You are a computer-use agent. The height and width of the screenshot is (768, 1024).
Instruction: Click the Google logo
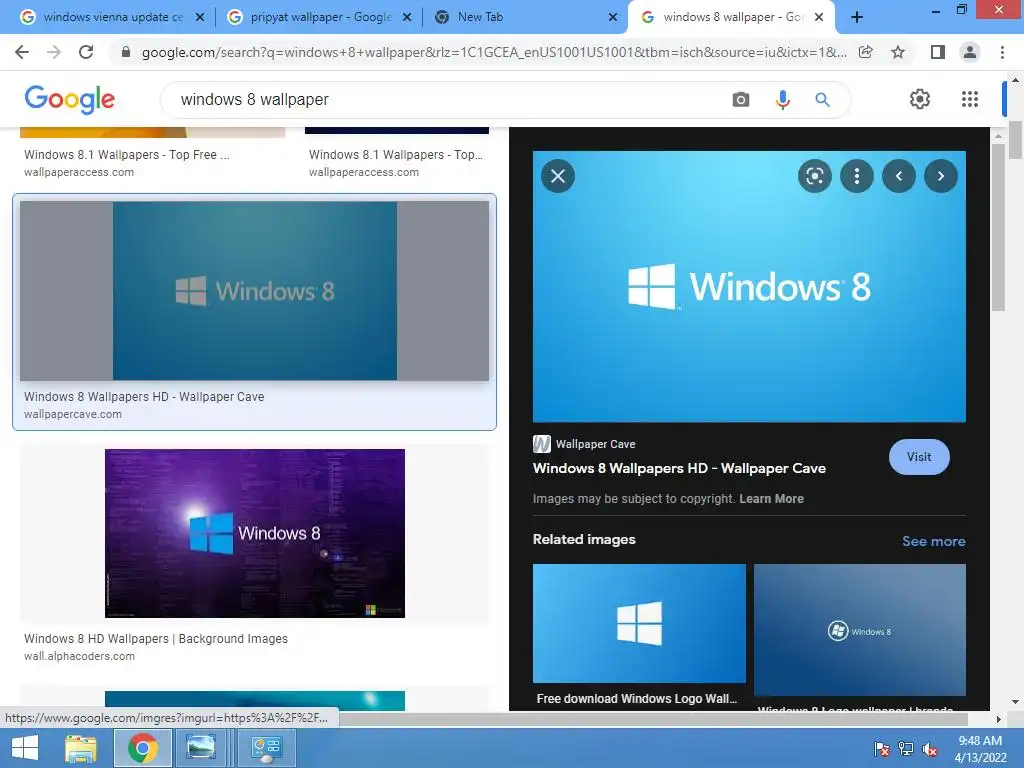(70, 100)
